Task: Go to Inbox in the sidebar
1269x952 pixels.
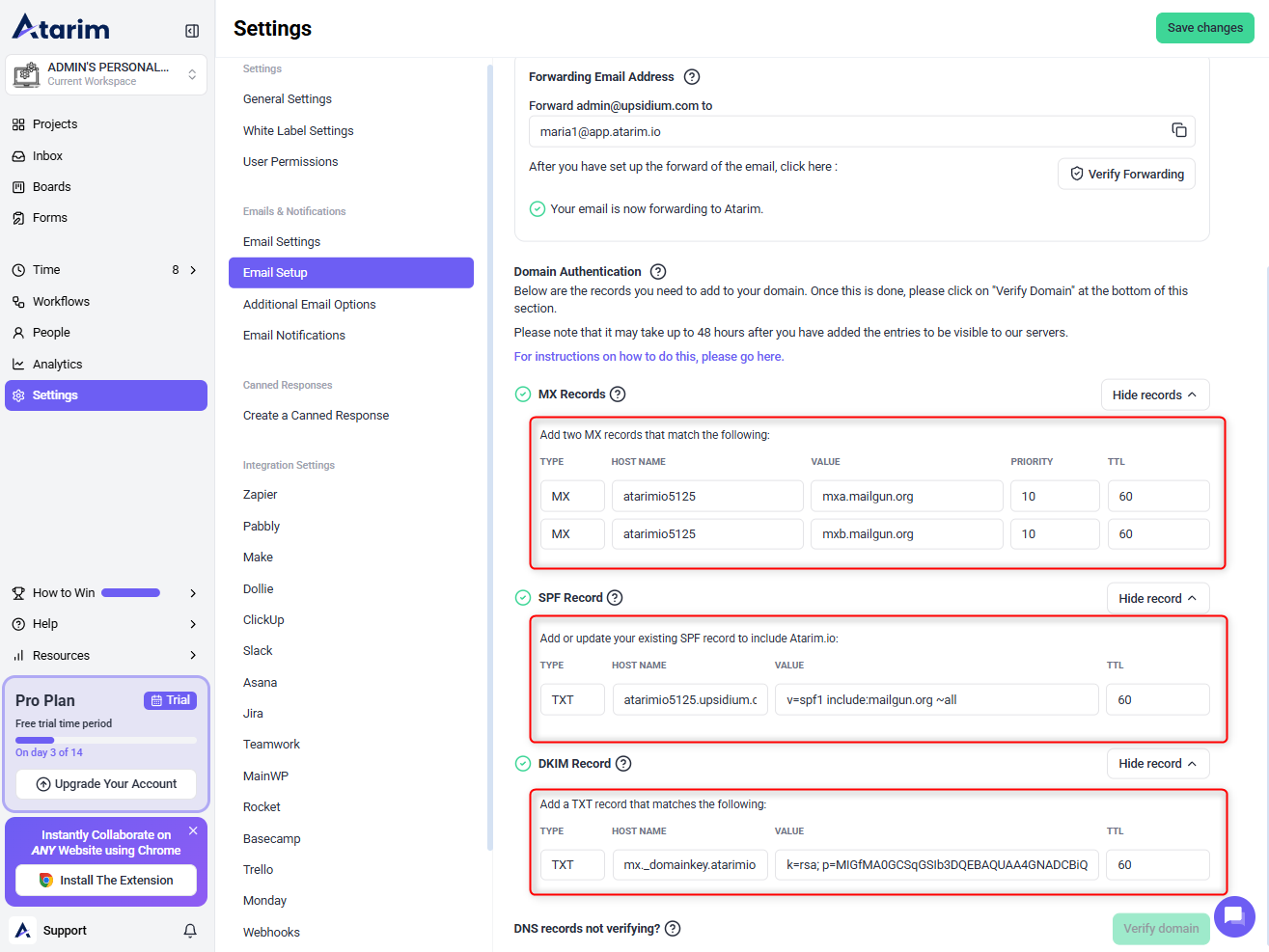Action: pyautogui.click(x=47, y=156)
